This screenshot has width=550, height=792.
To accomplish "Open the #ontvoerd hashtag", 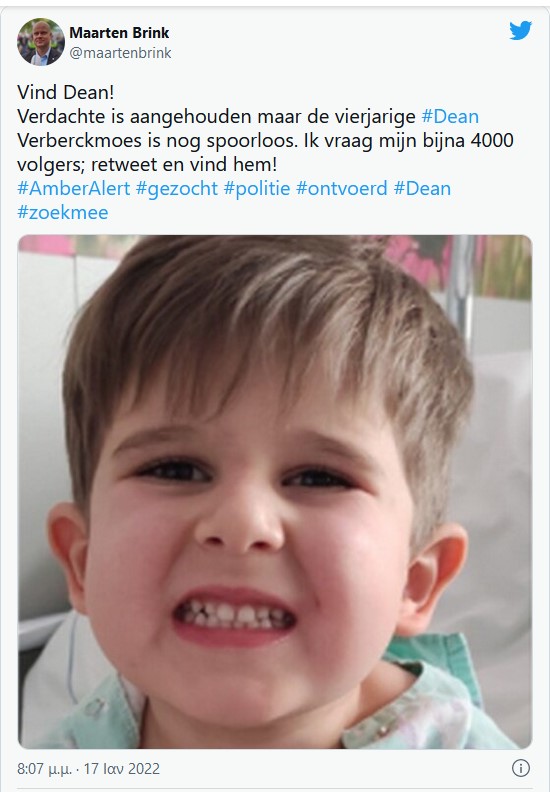I will tap(341, 188).
